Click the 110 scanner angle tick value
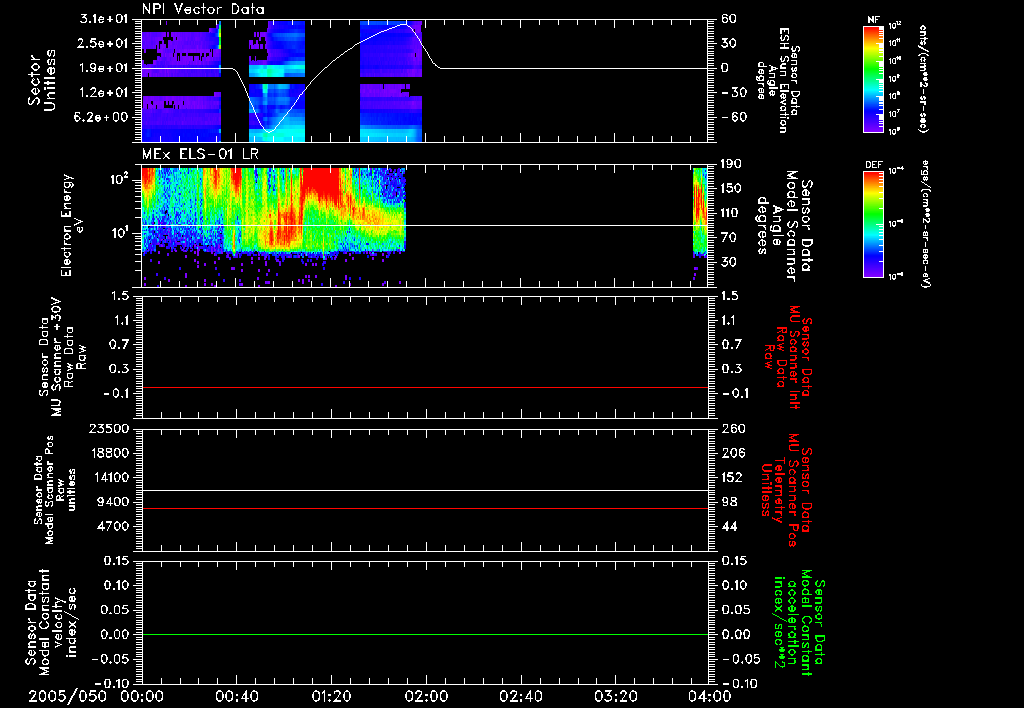This screenshot has width=1024, height=708. [x=732, y=213]
